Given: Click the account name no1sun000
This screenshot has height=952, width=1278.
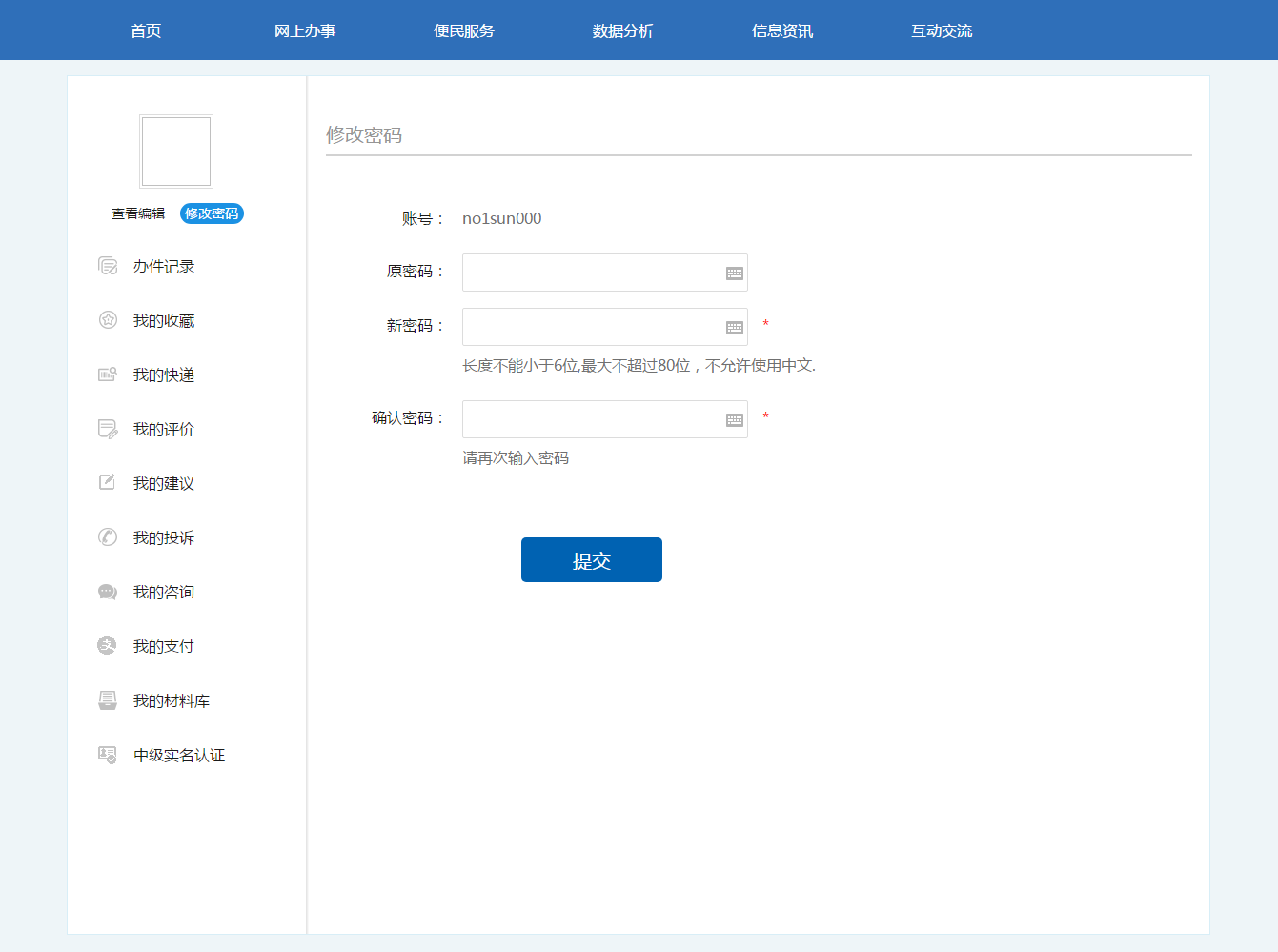Looking at the screenshot, I should click(502, 218).
